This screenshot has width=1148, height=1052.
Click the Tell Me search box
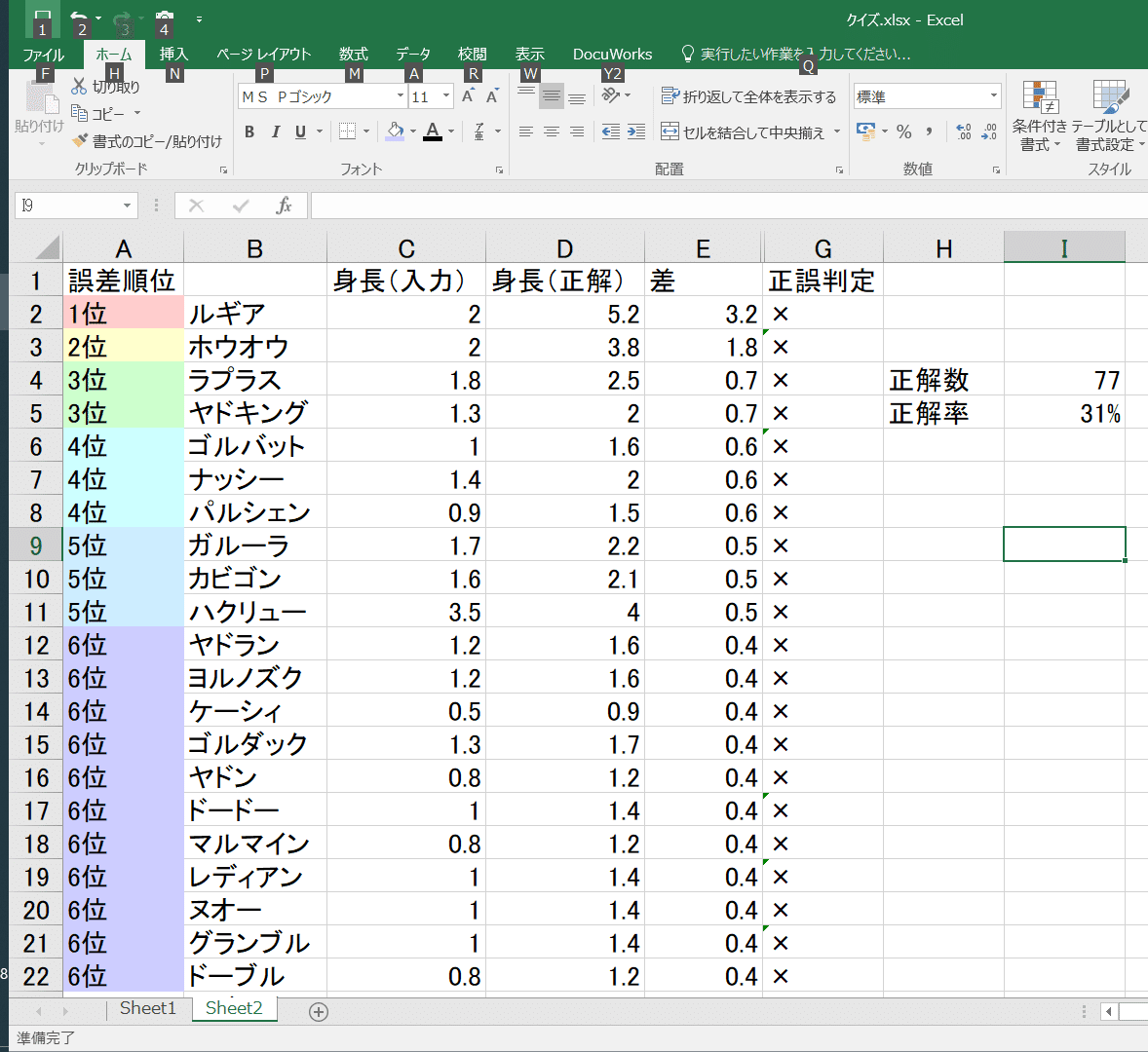click(x=796, y=55)
